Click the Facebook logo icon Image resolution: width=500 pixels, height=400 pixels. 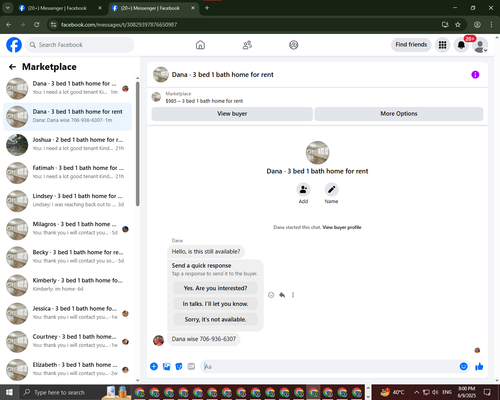coord(14,45)
